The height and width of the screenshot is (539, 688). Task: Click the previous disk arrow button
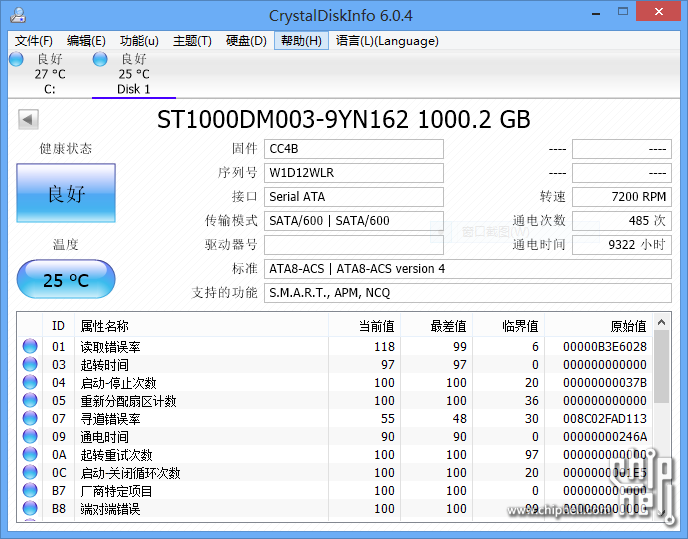click(x=28, y=119)
